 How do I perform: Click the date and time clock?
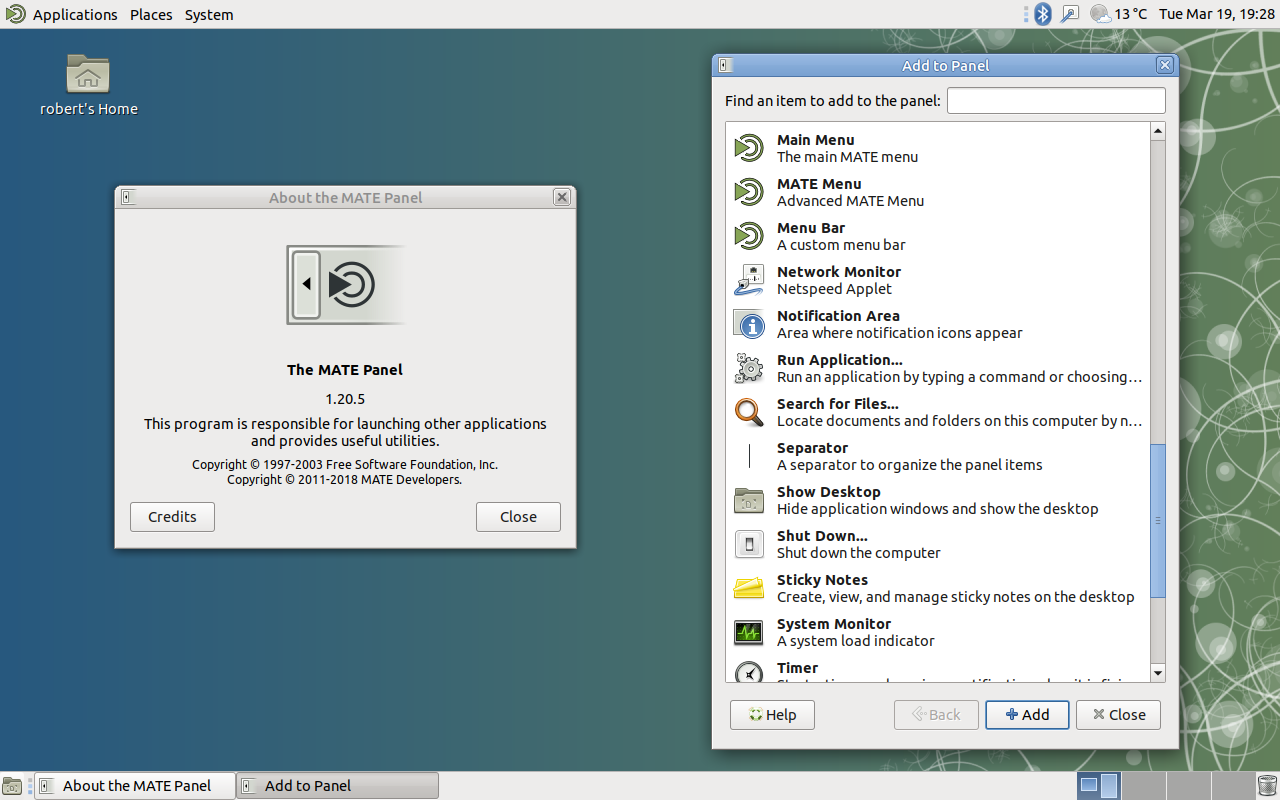[x=1217, y=14]
